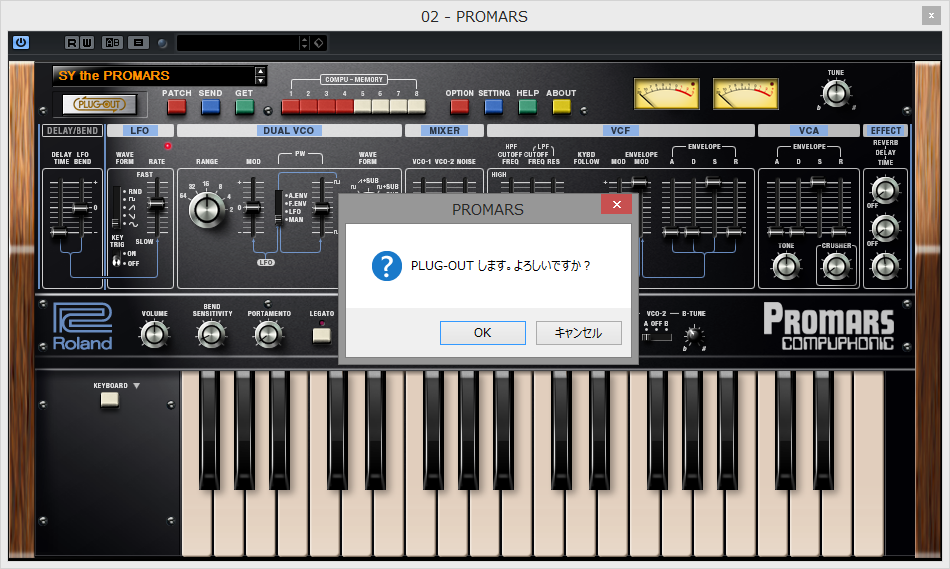The height and width of the screenshot is (569, 950).
Task: Click the VCO MOD slider handle
Action: [253, 208]
